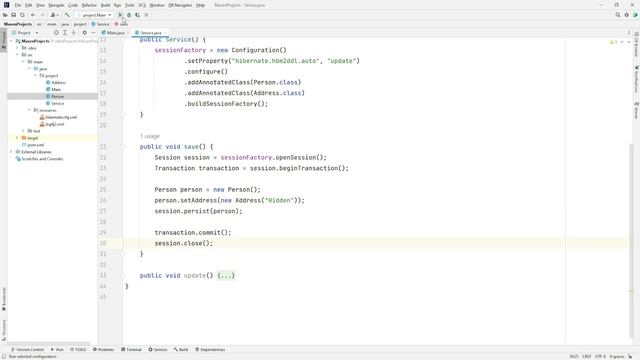Open the Edit menu
The height and width of the screenshot is (360, 640).
click(29, 5)
